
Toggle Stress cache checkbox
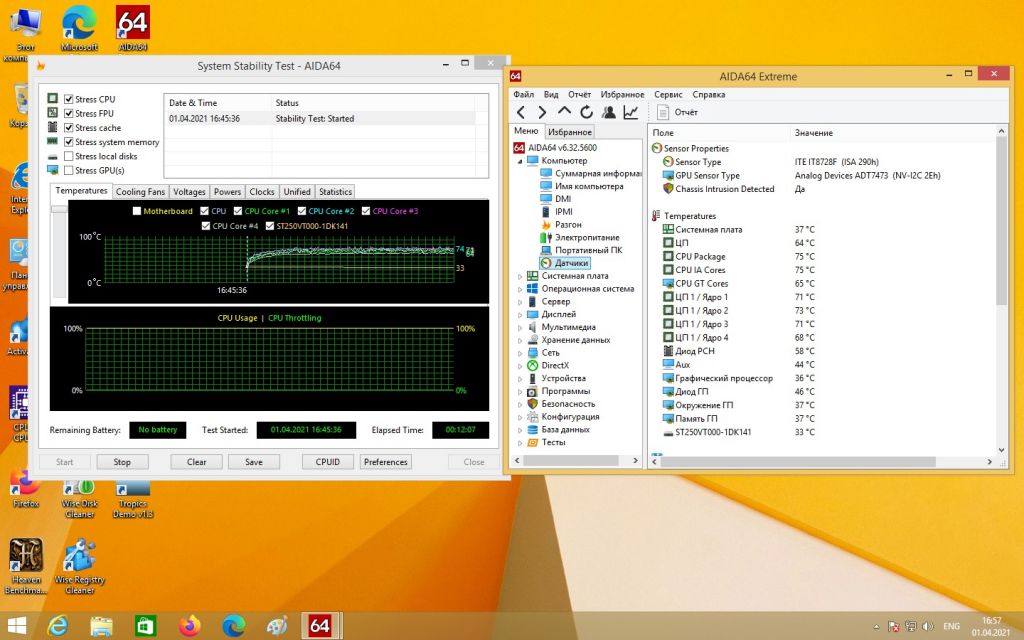(x=69, y=128)
